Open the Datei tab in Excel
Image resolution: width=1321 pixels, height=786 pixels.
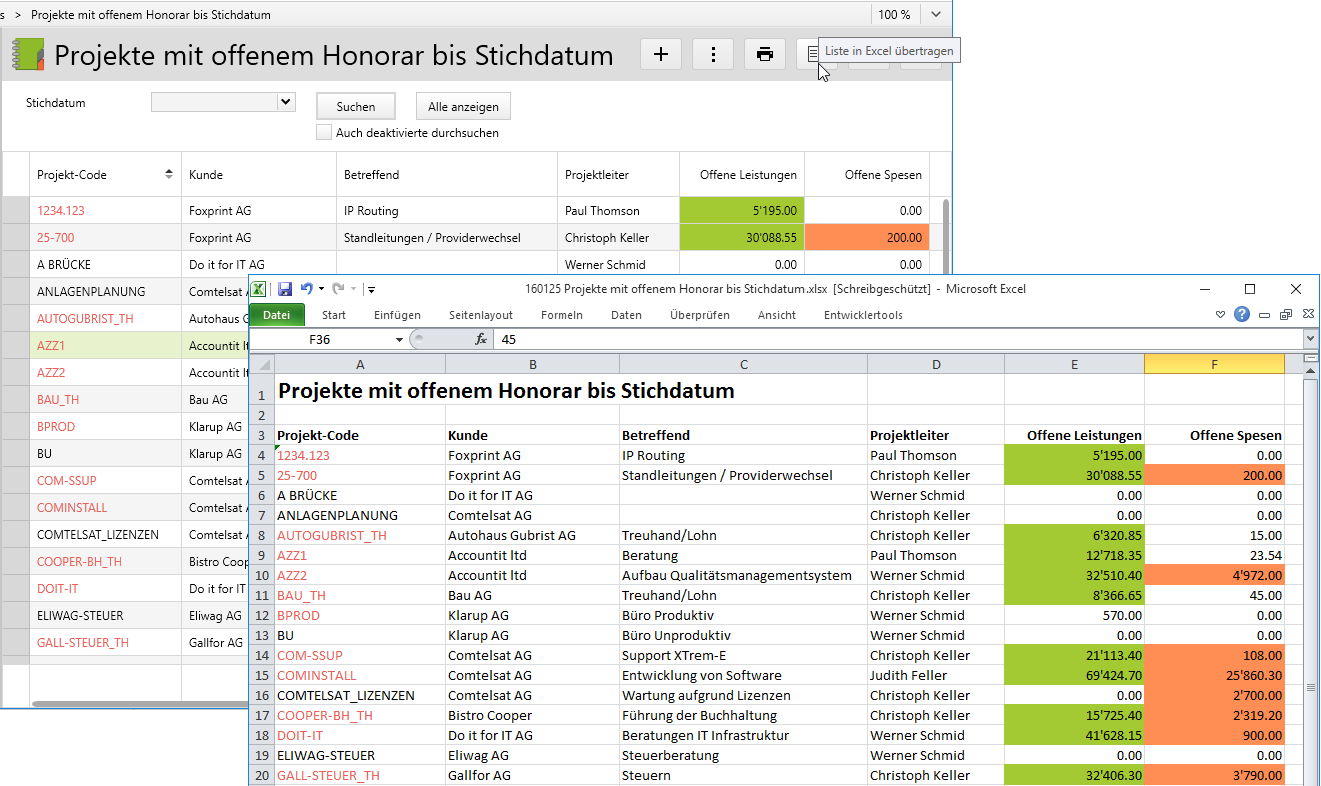pyautogui.click(x=276, y=315)
